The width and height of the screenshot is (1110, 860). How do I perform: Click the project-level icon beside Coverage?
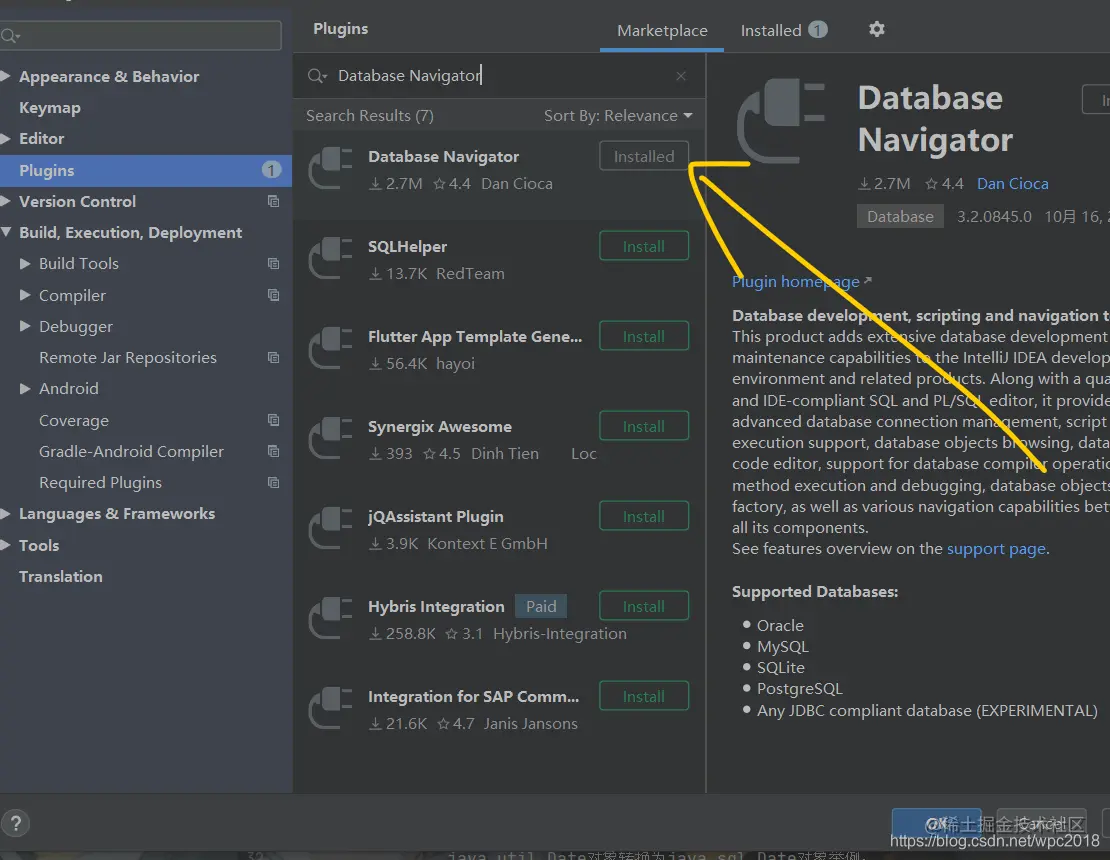coord(273,420)
